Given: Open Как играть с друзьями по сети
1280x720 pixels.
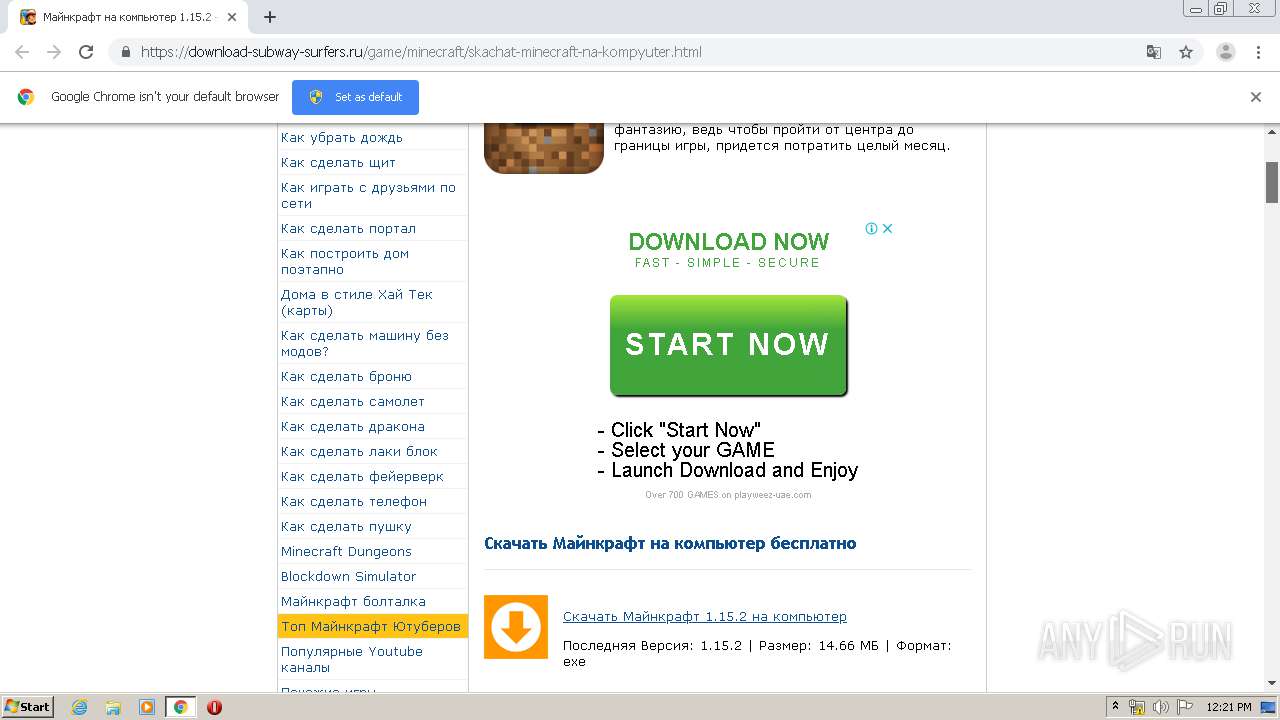Looking at the screenshot, I should click(x=368, y=195).
